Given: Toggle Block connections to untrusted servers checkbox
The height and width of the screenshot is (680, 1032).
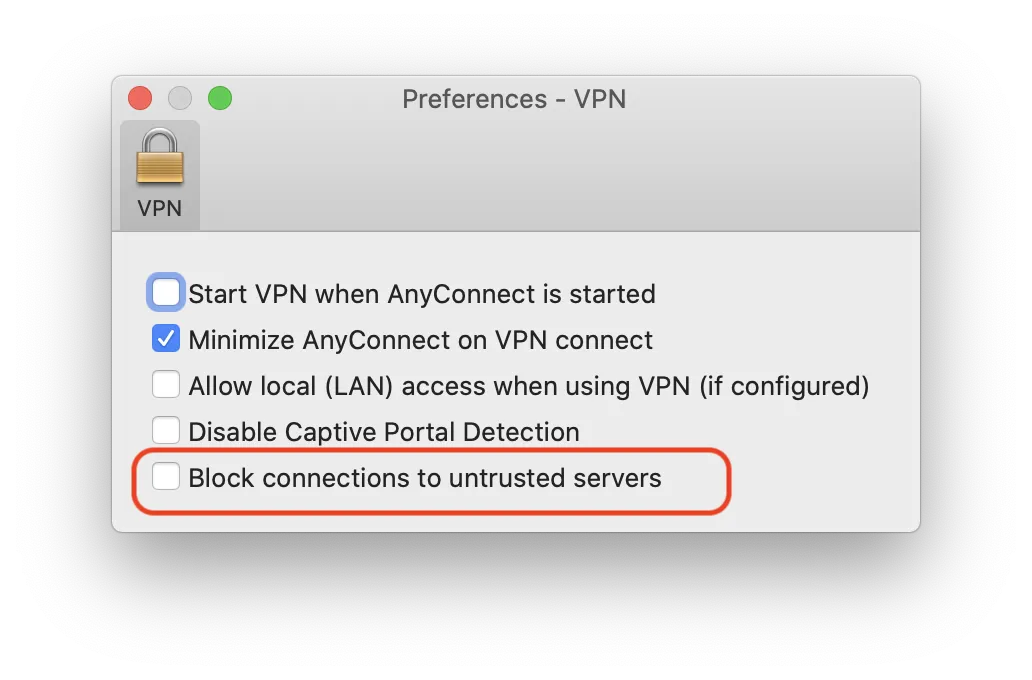Looking at the screenshot, I should (x=166, y=477).
